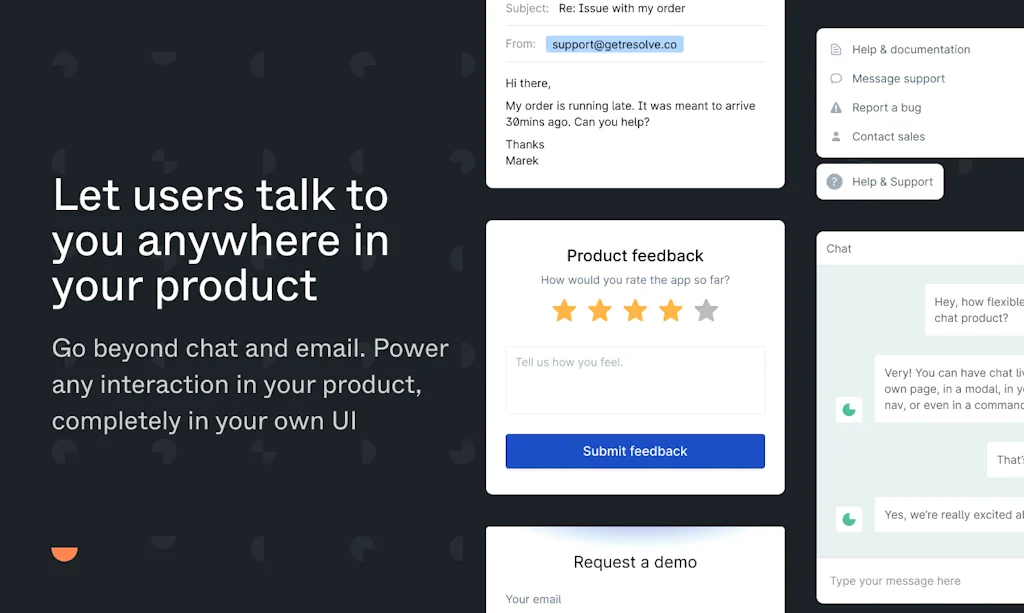Open the Report a bug menu item
1024x613 pixels.
point(886,108)
